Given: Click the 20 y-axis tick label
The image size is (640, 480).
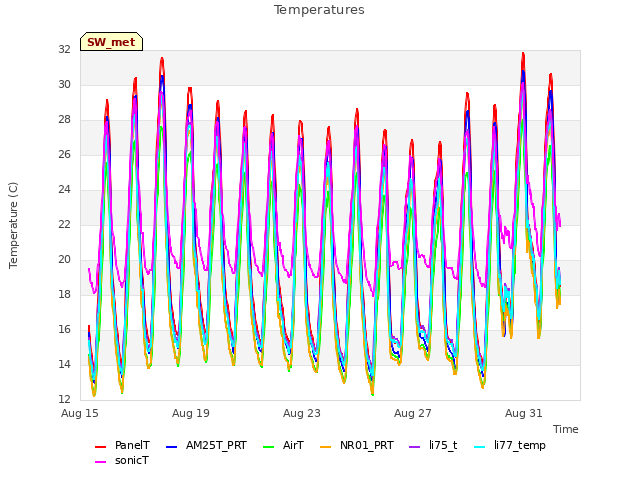Looking at the screenshot, I should (x=64, y=260).
